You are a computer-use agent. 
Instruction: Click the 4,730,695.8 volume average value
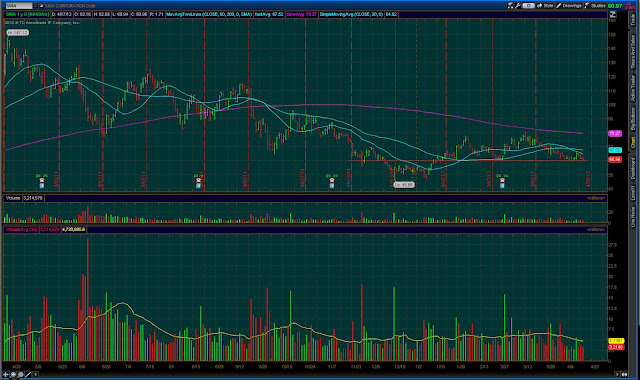point(73,229)
